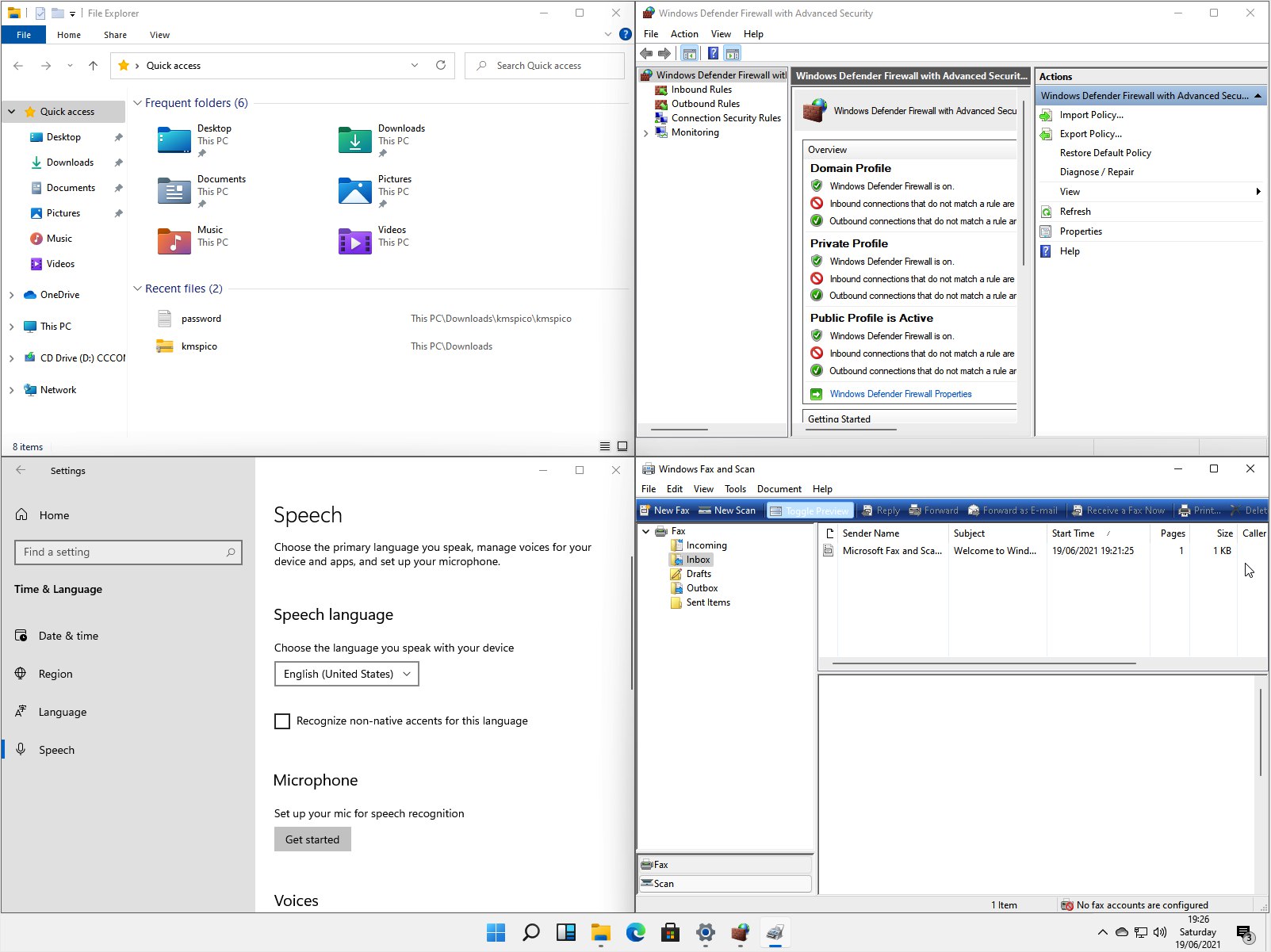Open Inbound Rules in firewall tree
Viewport: 1271px width, 952px height.
click(x=701, y=90)
